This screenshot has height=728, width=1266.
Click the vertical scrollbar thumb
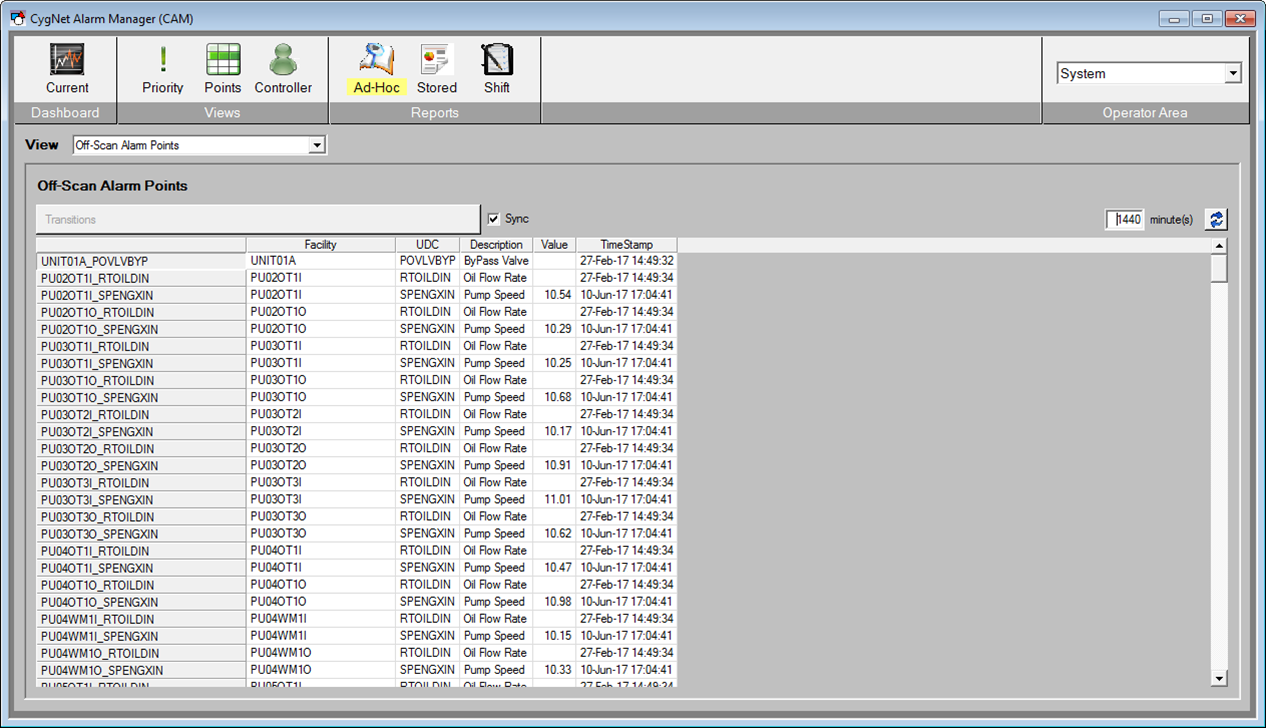[x=1219, y=268]
